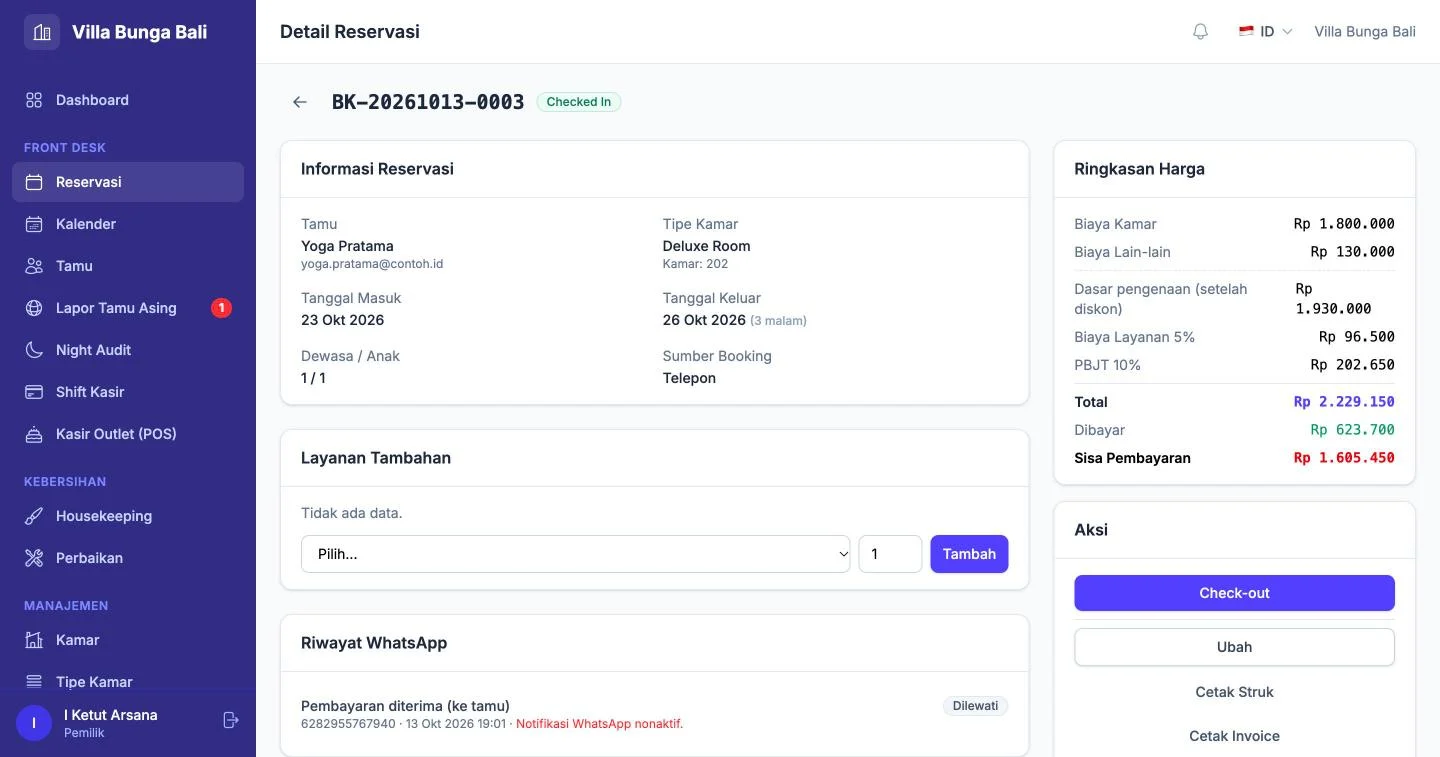Click the Dilewati status badge
Screen dimensions: 1440x757
pyautogui.click(x=975, y=706)
